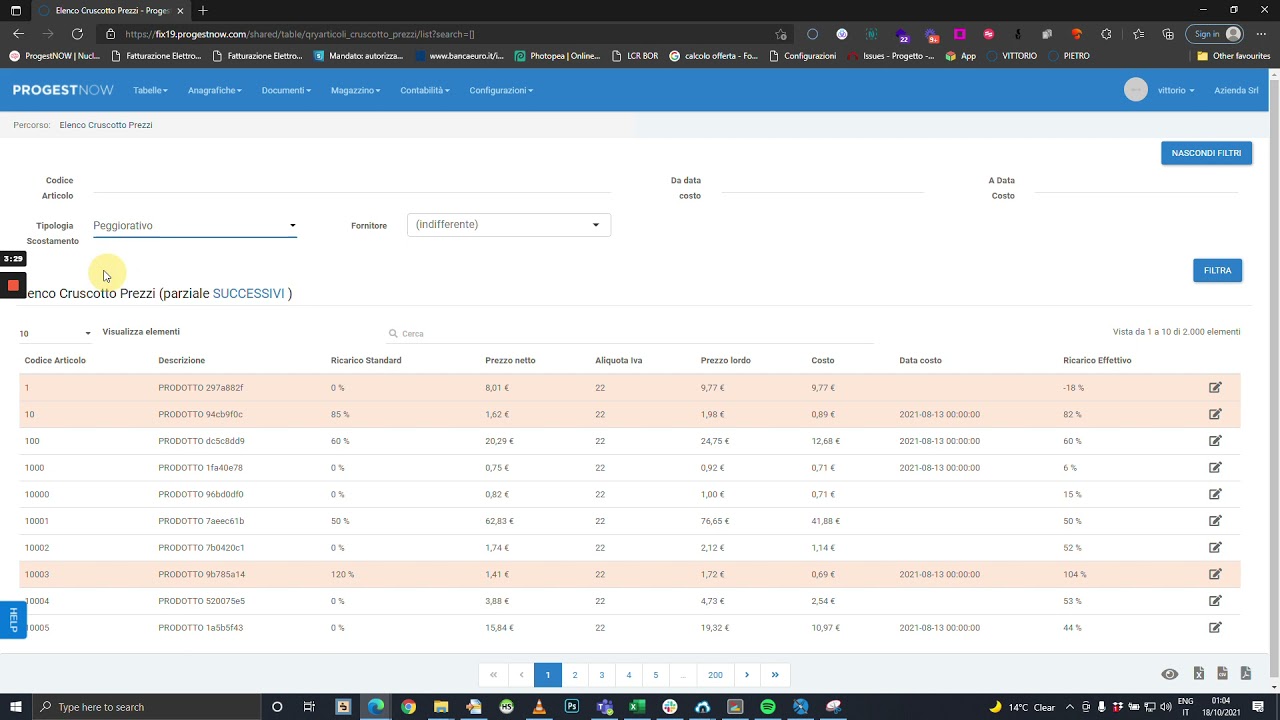
Task: Focus the Codice Articolo filter field
Action: (351, 181)
